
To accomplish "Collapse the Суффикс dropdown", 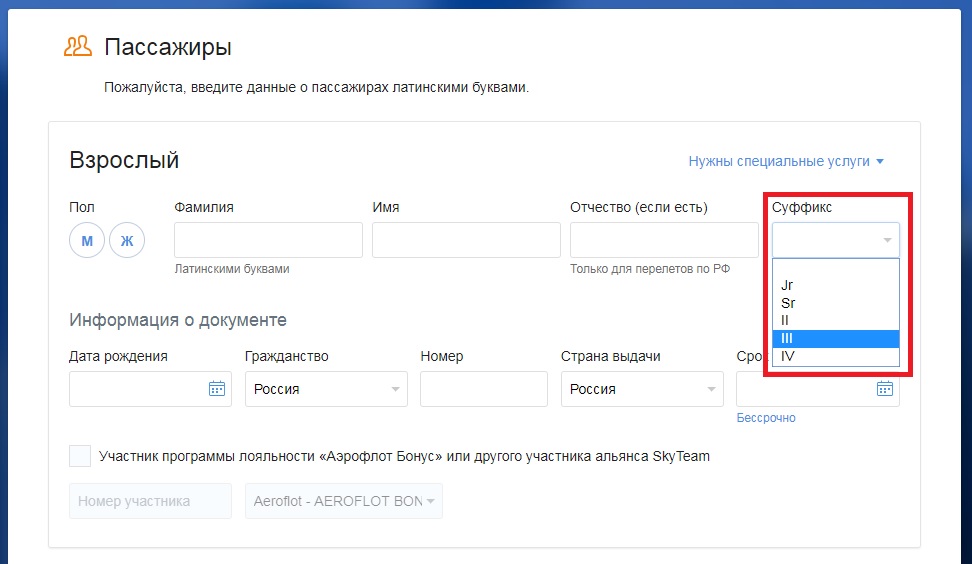I will (886, 241).
